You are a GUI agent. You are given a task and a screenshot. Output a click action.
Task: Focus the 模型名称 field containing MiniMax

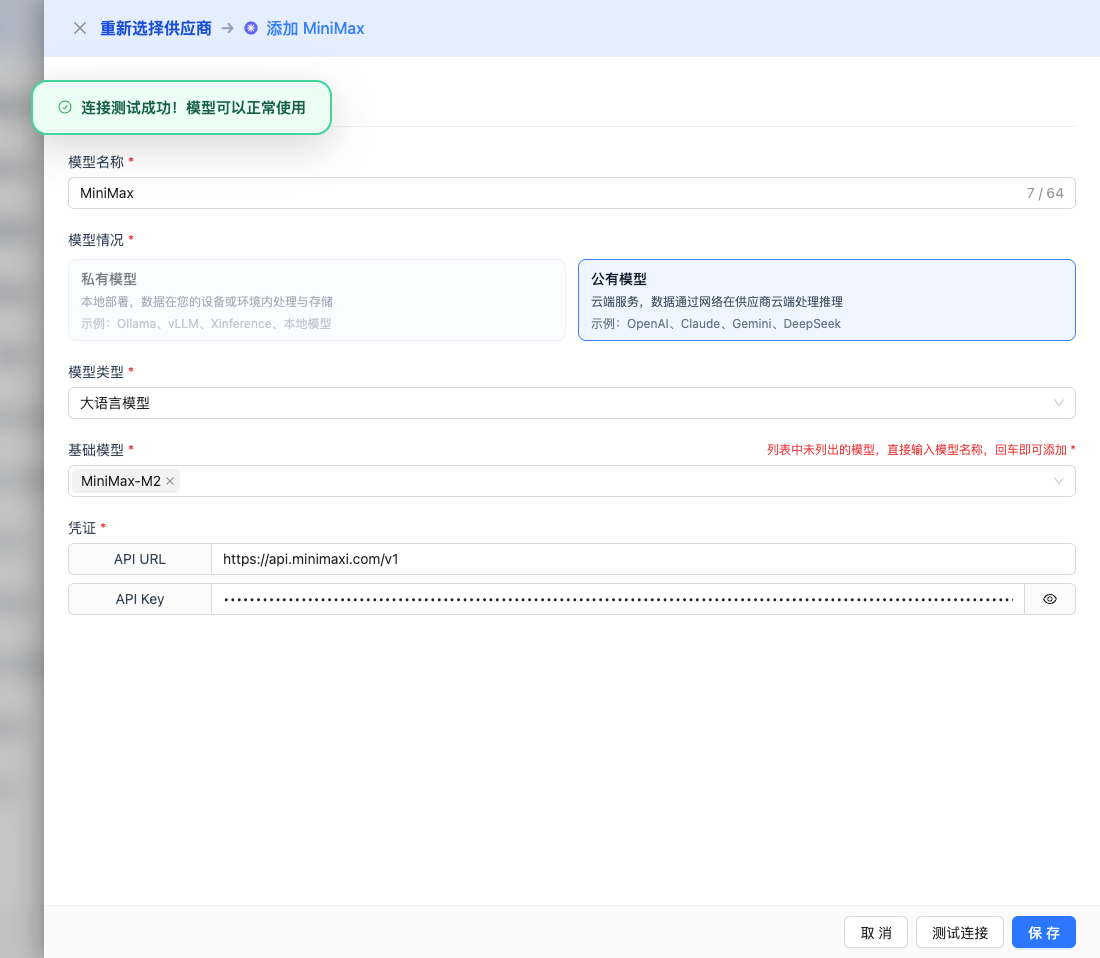click(x=540, y=193)
